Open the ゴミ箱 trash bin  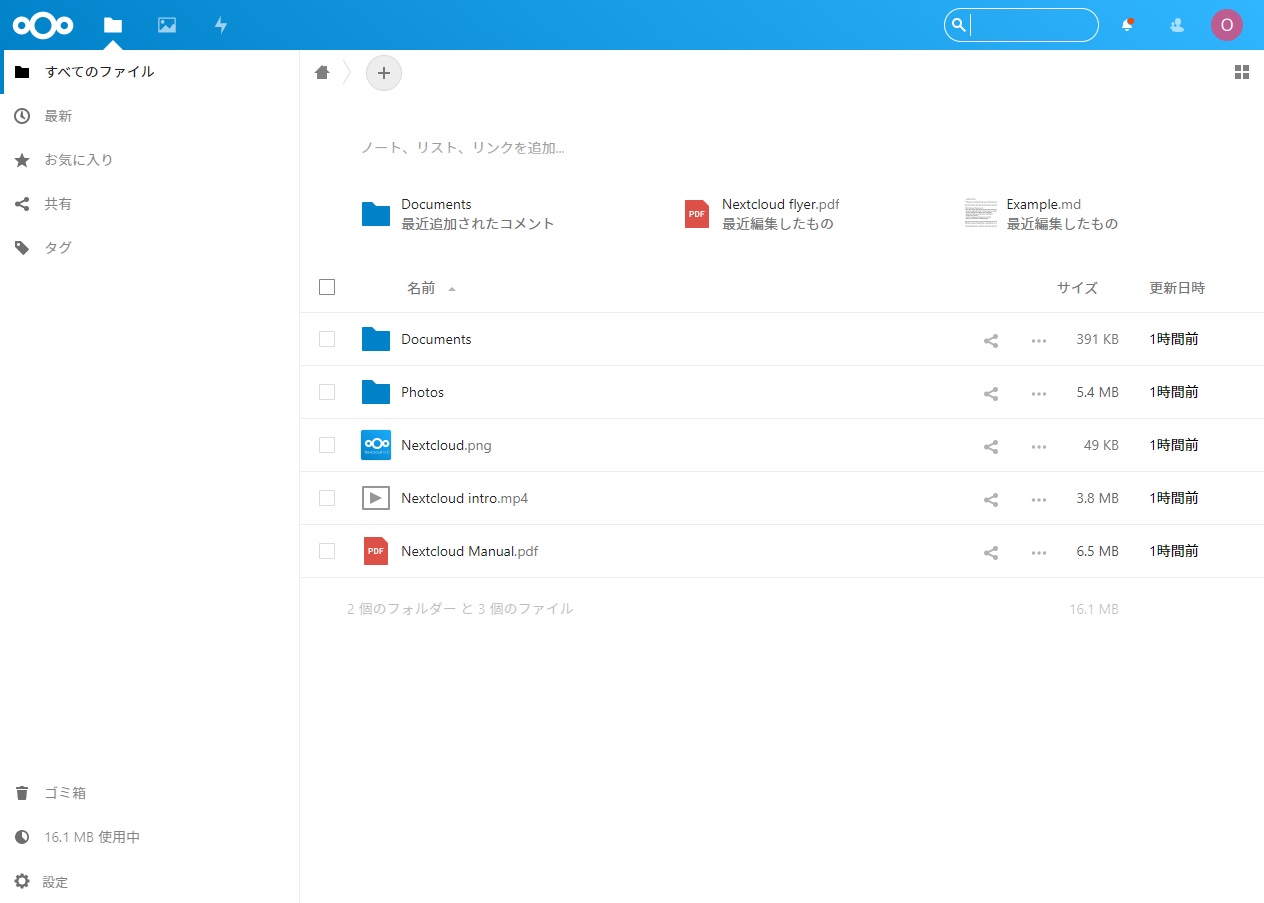pos(150,793)
